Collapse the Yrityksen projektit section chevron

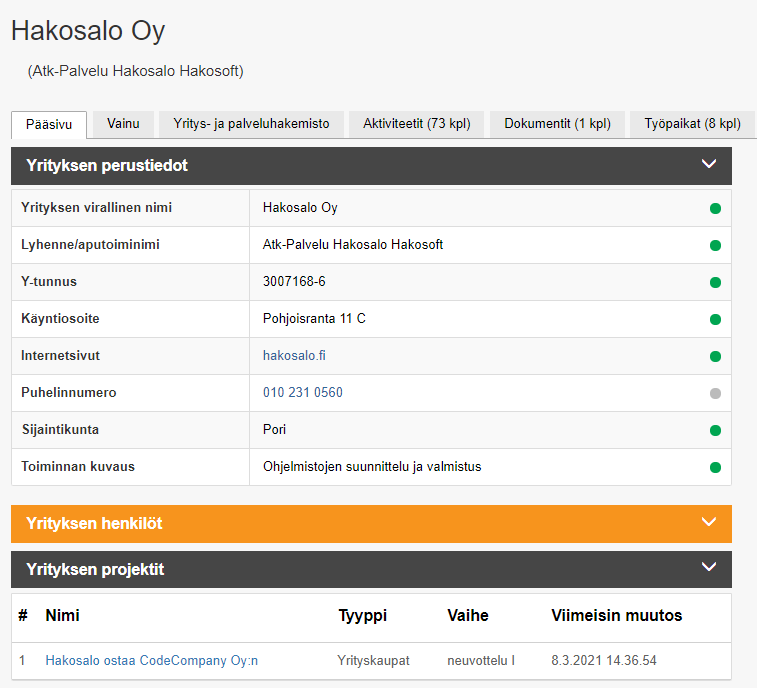(708, 567)
